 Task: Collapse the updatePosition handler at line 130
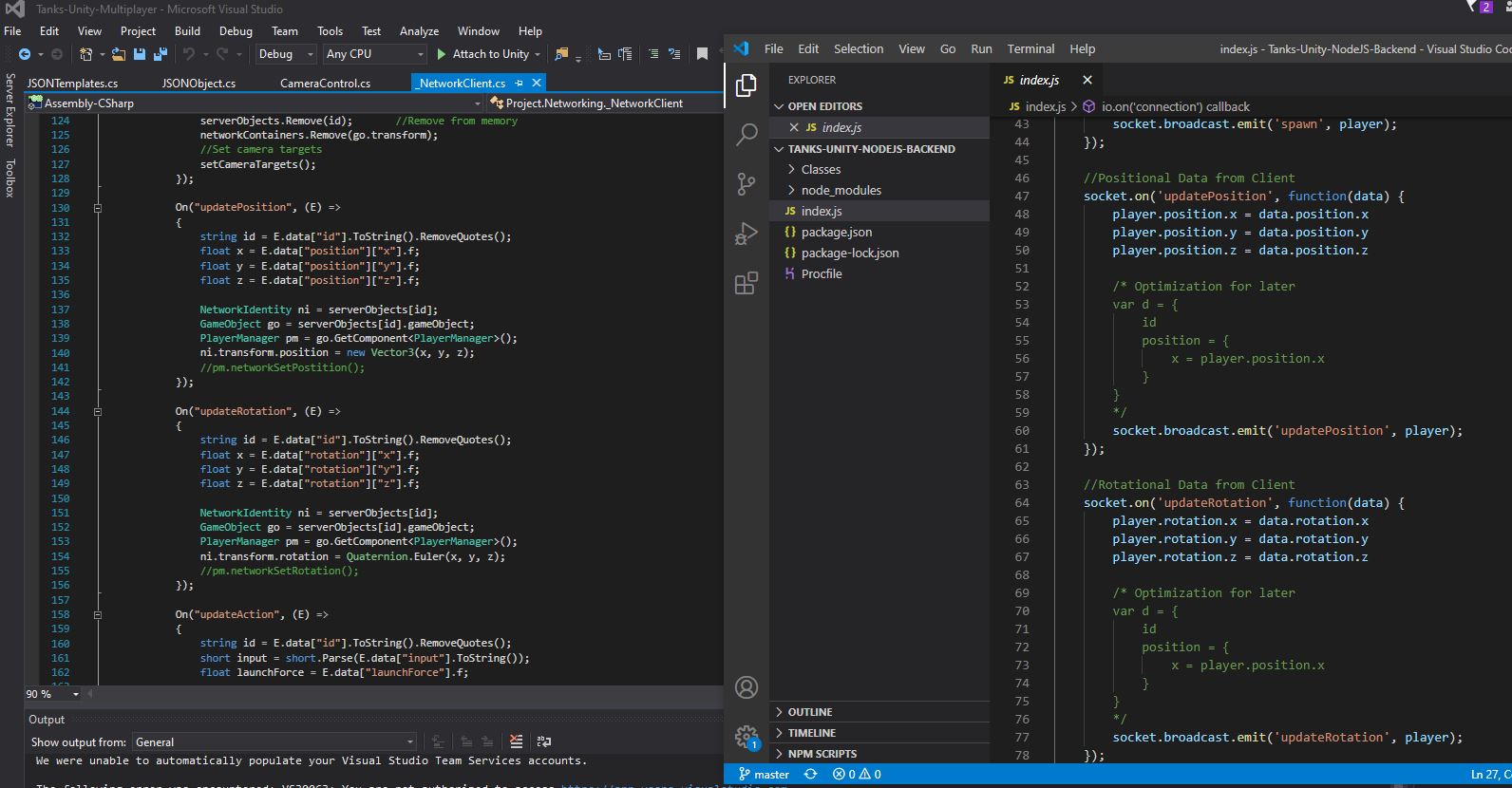click(x=97, y=207)
